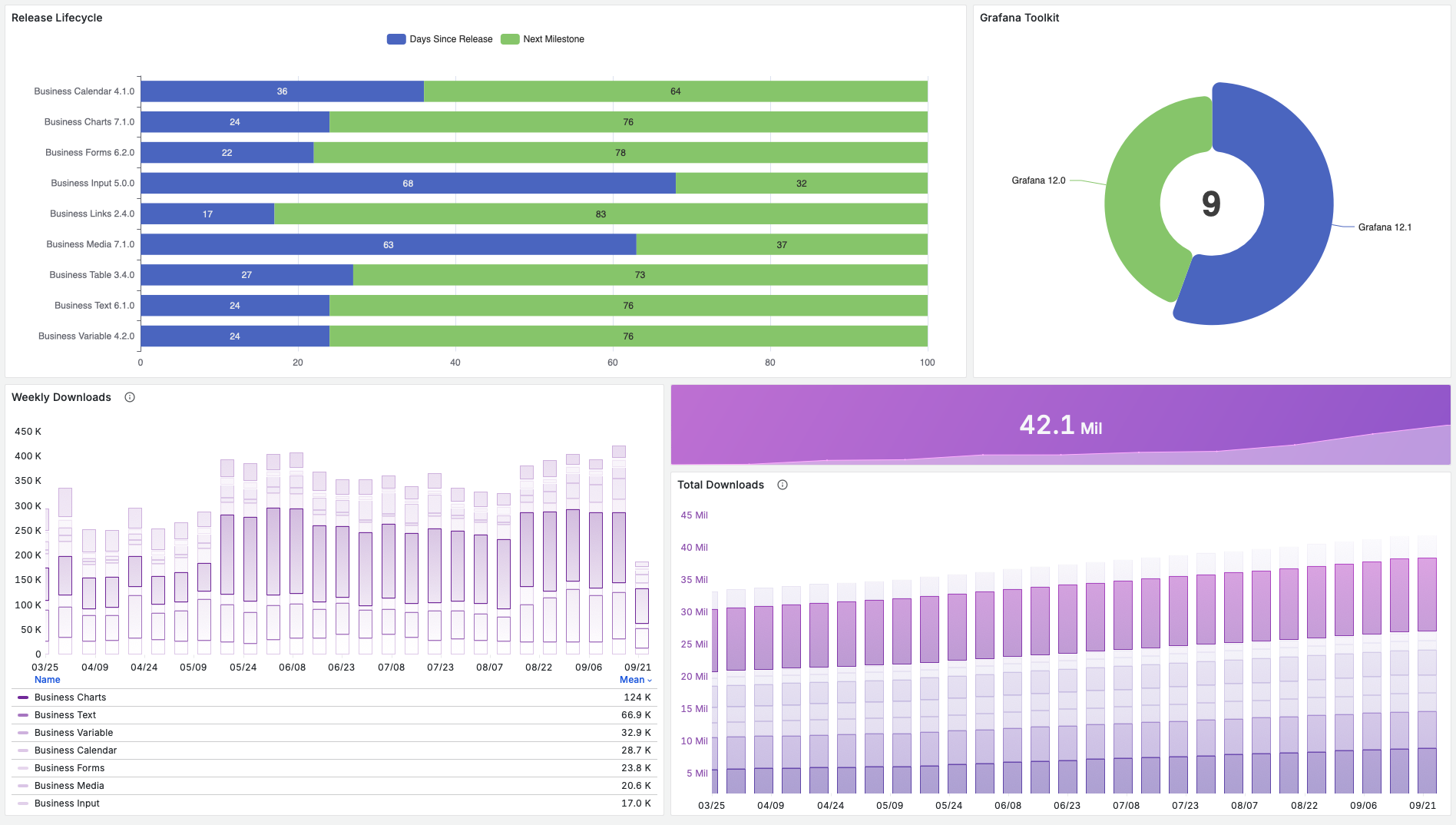Click the Business Calendar 4.1.0 blue bar 36
The width and height of the screenshot is (1456, 825).
[282, 91]
